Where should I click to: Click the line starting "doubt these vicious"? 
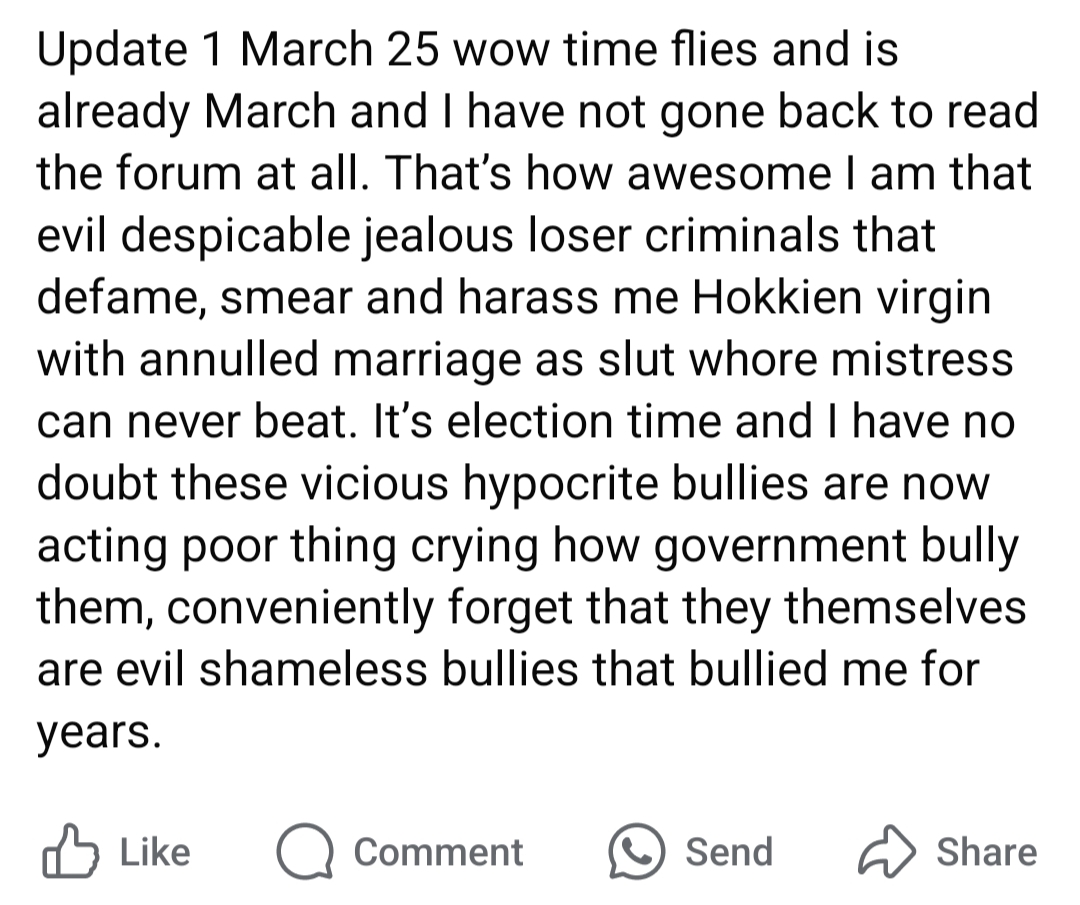coord(513,484)
